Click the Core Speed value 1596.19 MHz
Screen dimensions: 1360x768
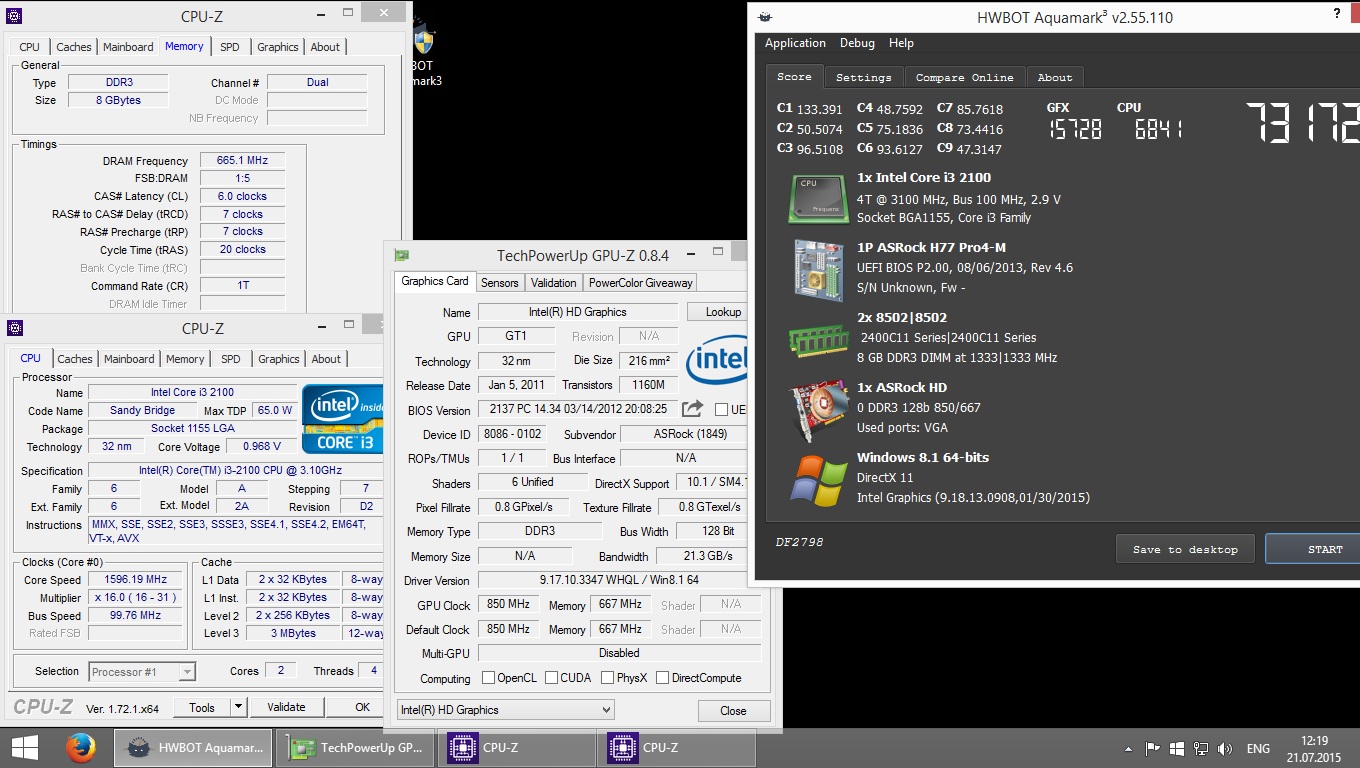coord(135,579)
